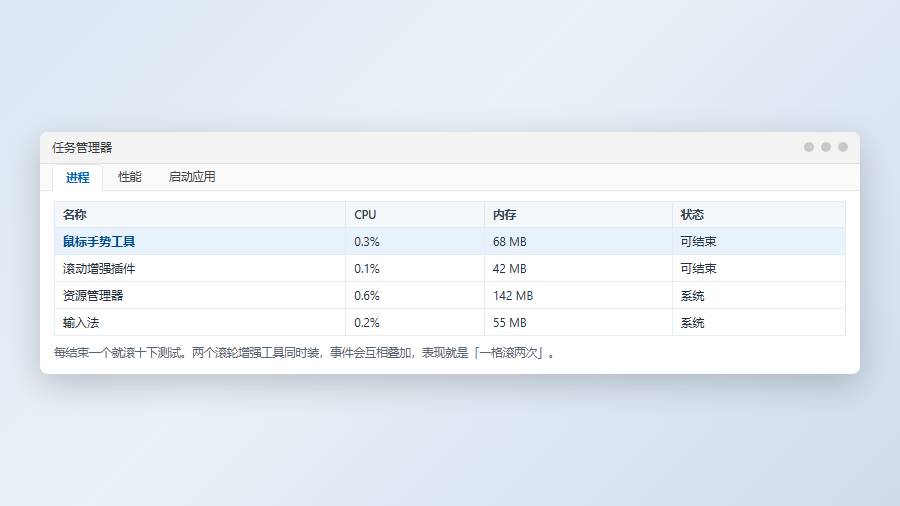Sort by the 状态 column header
900x506 pixels.
click(758, 215)
